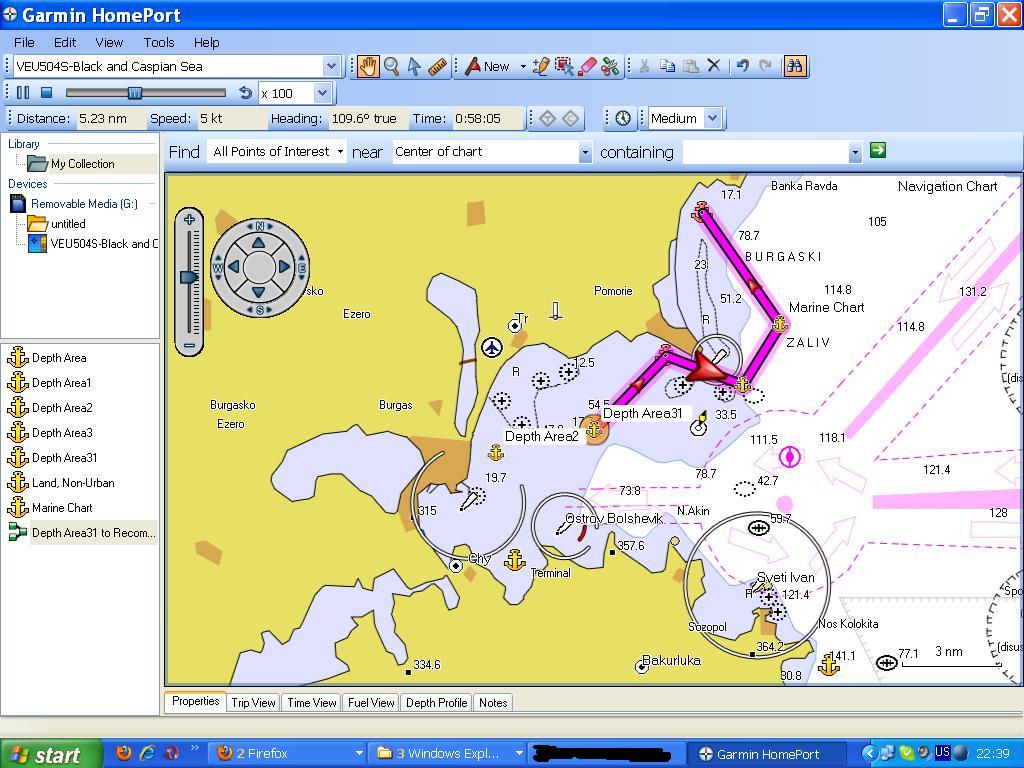Viewport: 1024px width, 768px height.
Task: Click the Undo arrow icon
Action: pos(742,67)
